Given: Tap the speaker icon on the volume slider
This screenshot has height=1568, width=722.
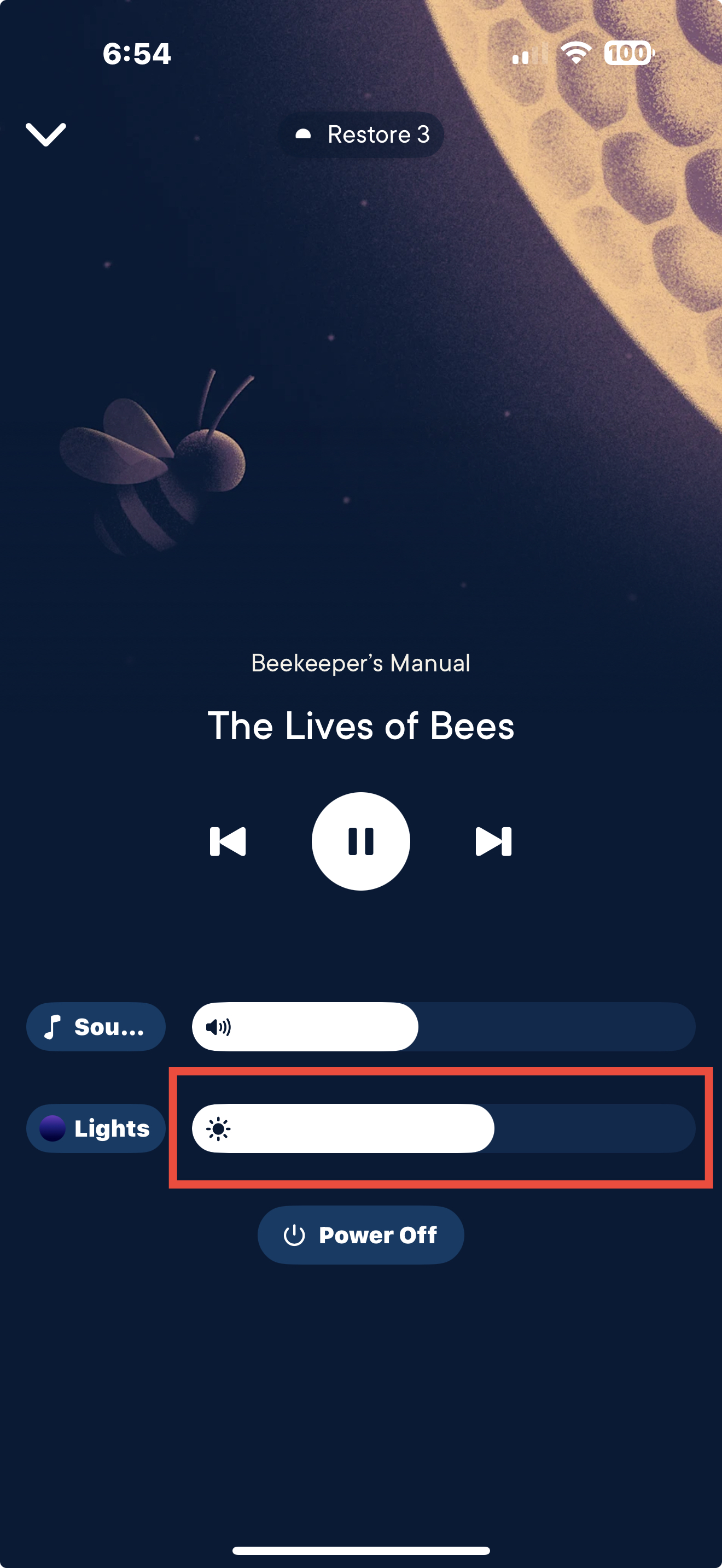Looking at the screenshot, I should point(218,1027).
